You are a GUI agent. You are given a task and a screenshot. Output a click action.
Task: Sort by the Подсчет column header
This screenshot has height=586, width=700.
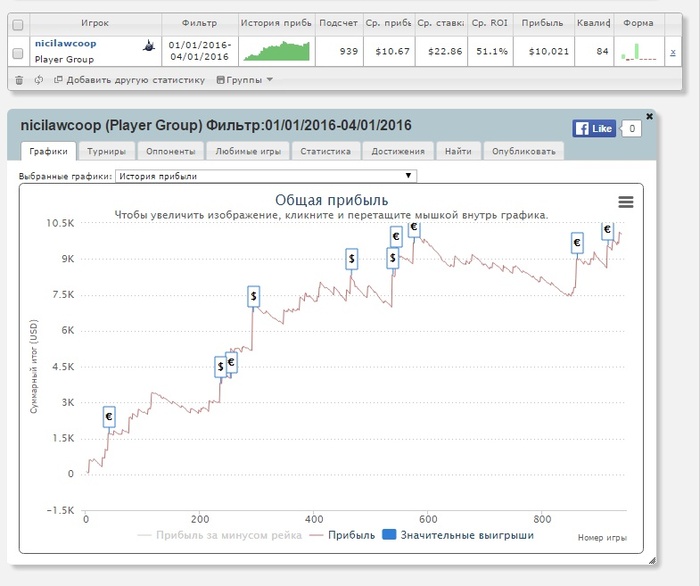tap(338, 23)
